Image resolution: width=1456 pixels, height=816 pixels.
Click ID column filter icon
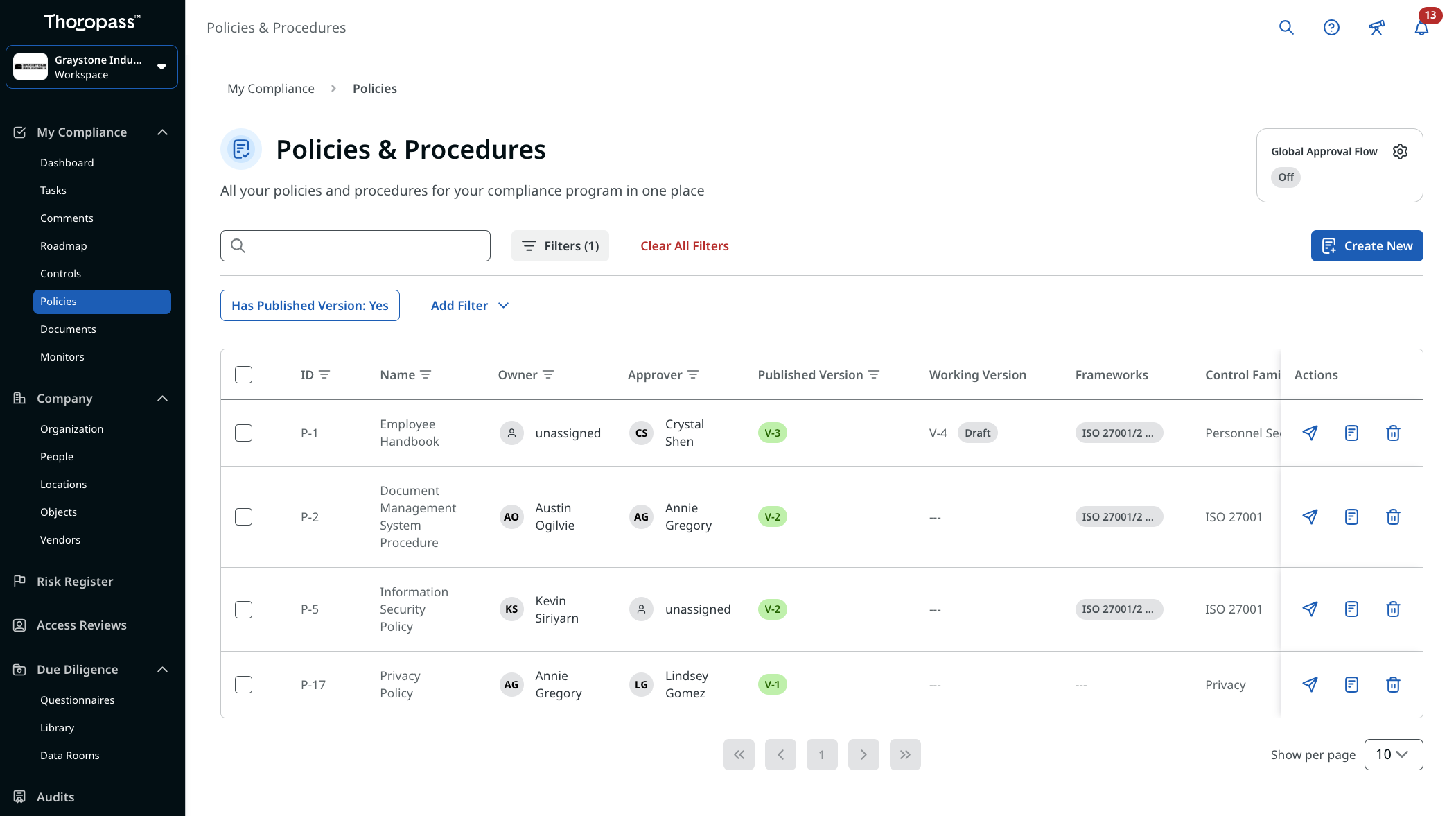(324, 374)
